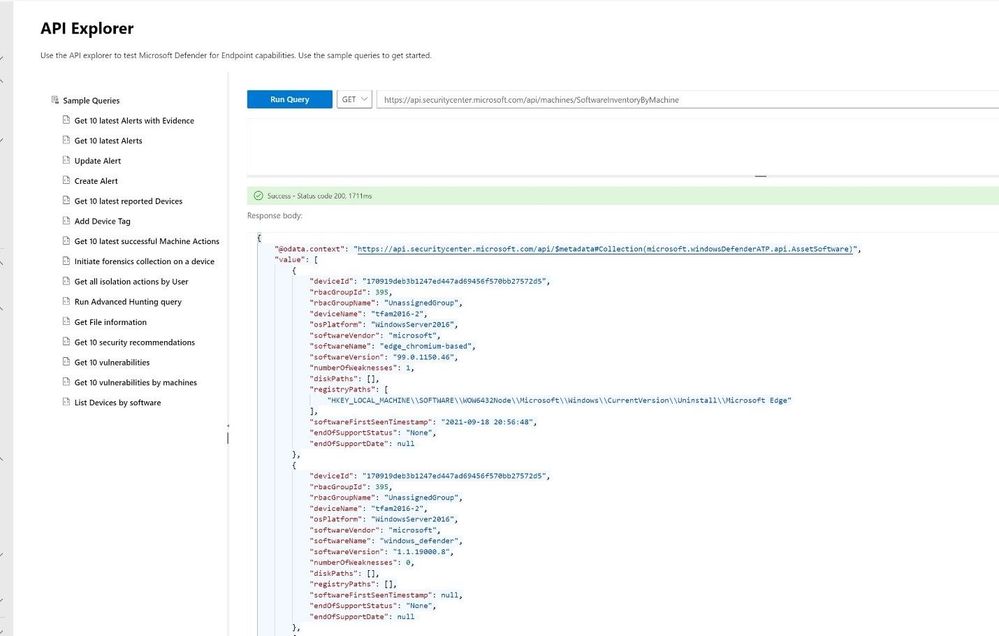Click icon for Get 10 latest successful Machine Actions
Screen dimensions: 999x636
[x=66, y=241]
